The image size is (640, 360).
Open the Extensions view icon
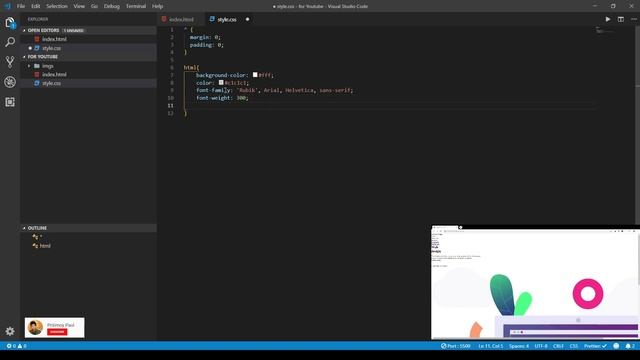point(10,102)
